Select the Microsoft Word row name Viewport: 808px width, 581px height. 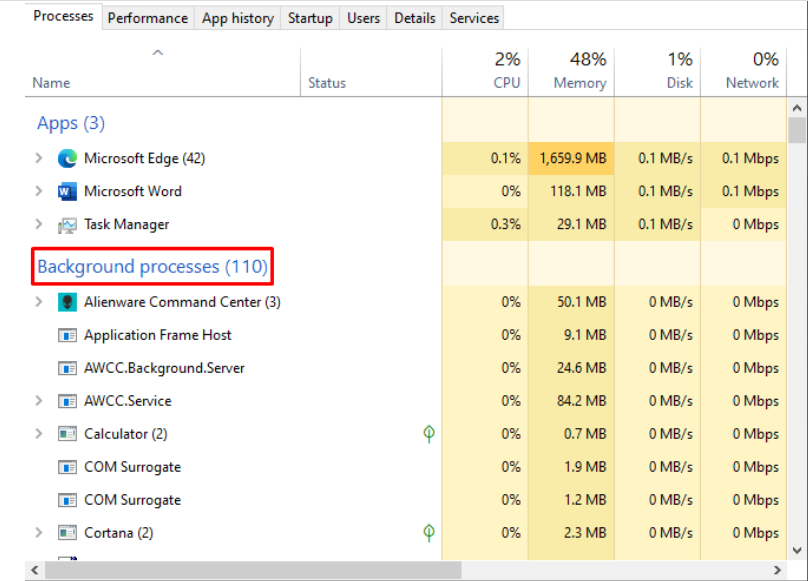[133, 191]
